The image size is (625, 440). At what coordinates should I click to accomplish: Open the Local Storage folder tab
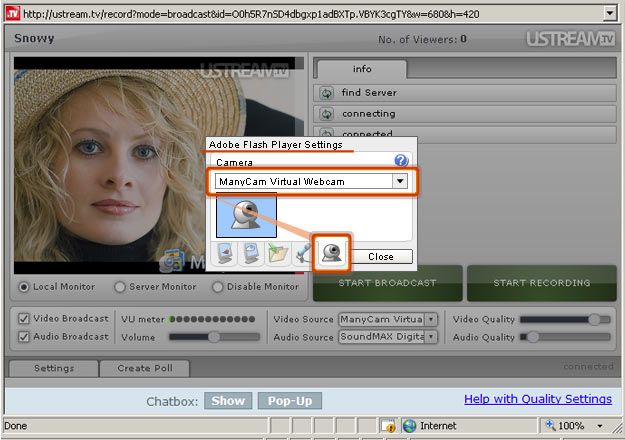coord(277,254)
